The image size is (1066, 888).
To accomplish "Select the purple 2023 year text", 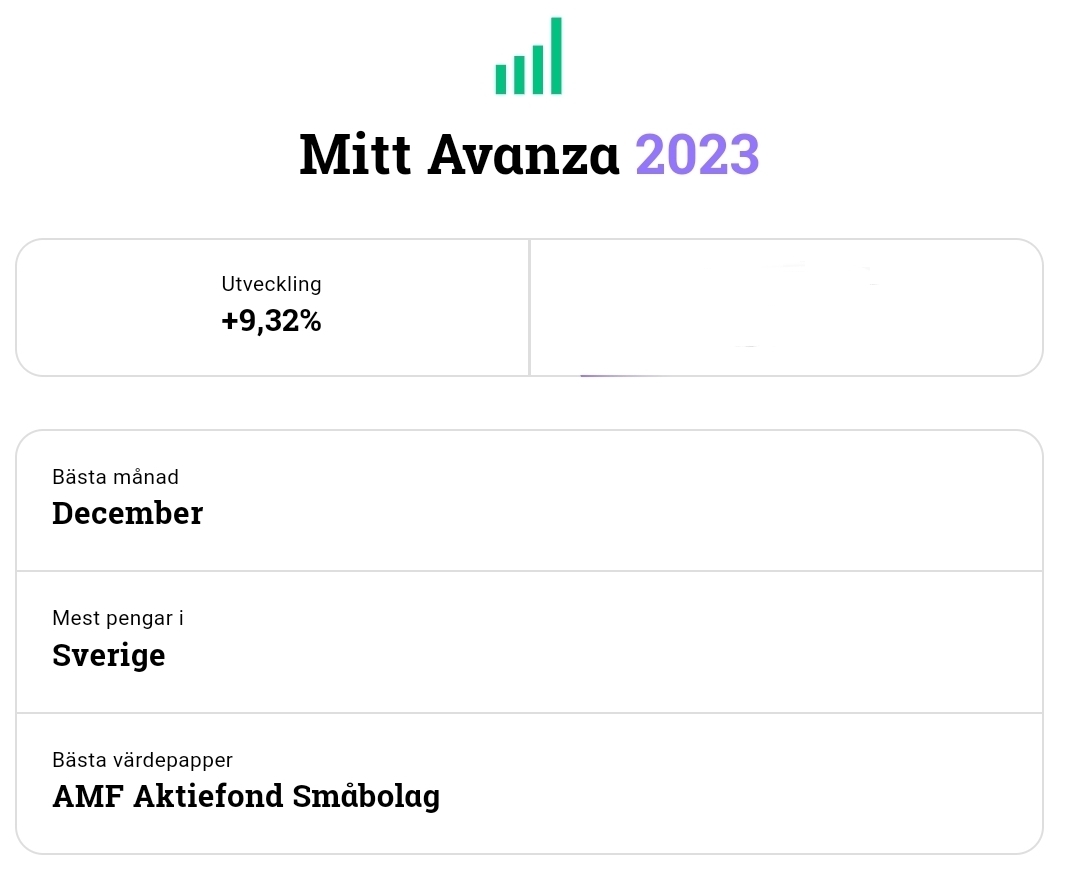I will tap(697, 154).
